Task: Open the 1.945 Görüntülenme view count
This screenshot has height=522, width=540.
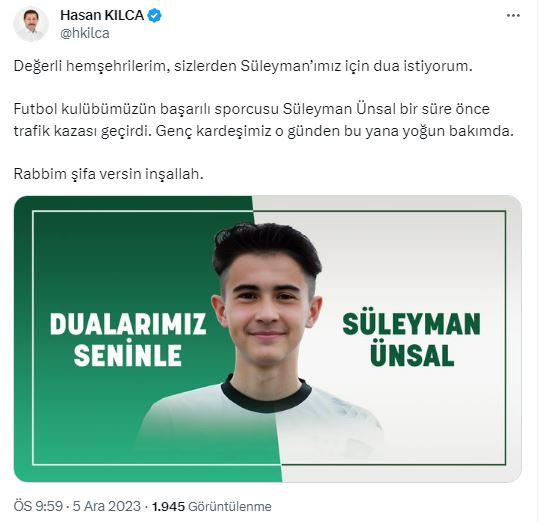Action: coord(211,506)
